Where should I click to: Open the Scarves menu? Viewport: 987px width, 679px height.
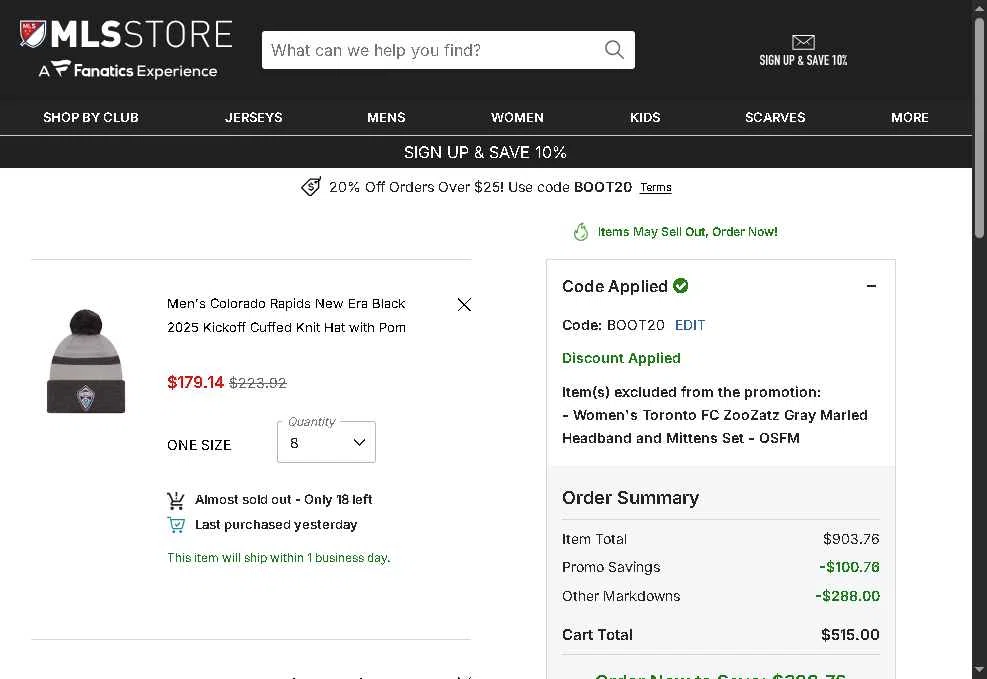775,118
